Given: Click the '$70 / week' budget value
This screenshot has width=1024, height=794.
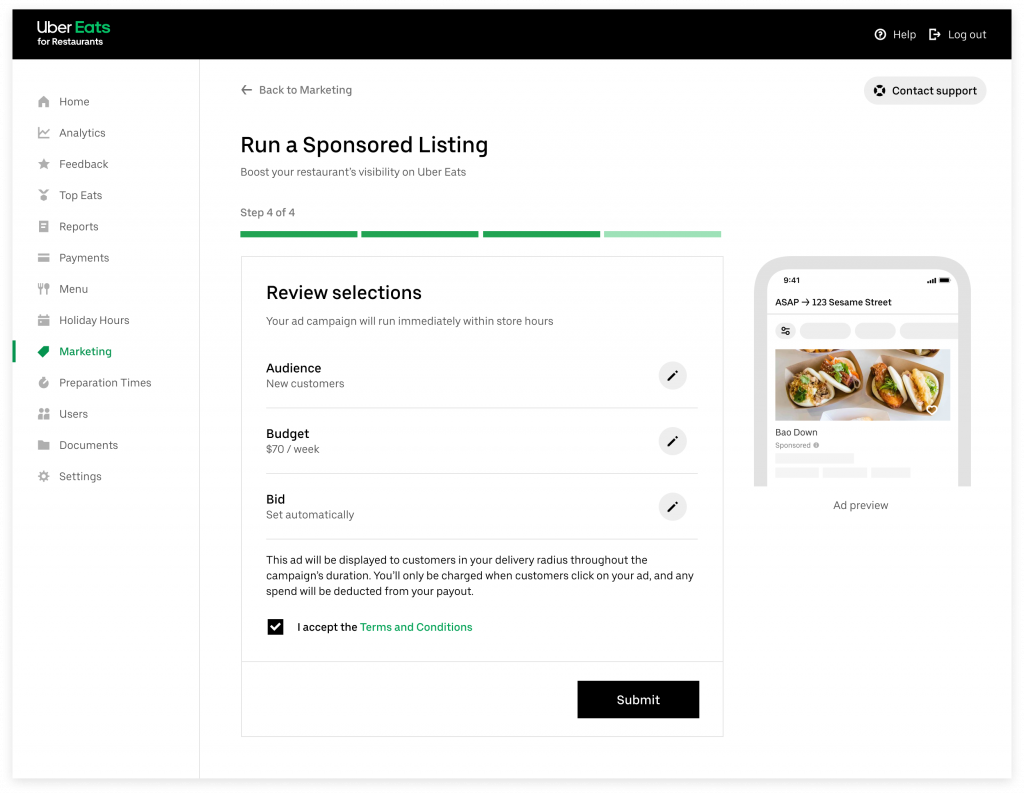Looking at the screenshot, I should 293,449.
